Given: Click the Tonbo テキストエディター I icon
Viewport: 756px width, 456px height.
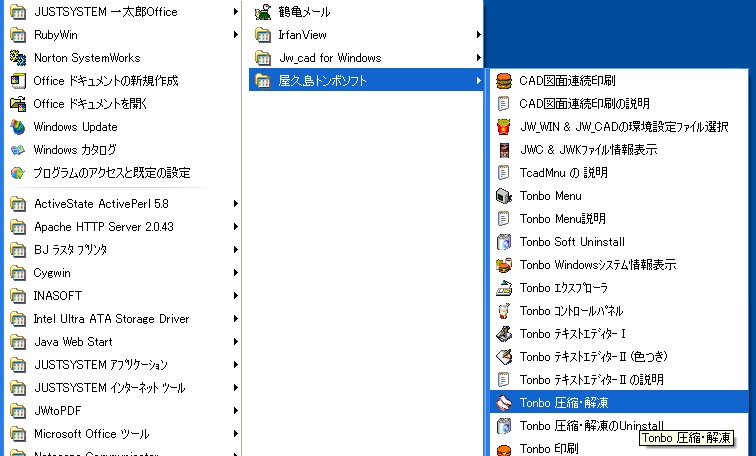Looking at the screenshot, I should coord(503,334).
